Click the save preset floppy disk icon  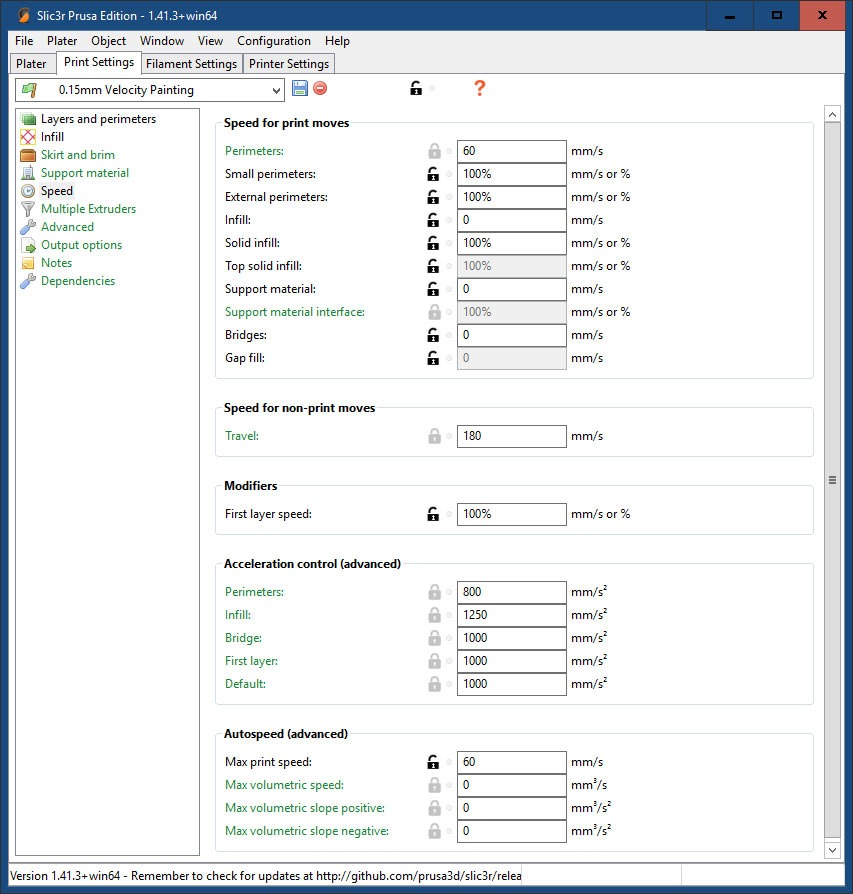click(299, 88)
